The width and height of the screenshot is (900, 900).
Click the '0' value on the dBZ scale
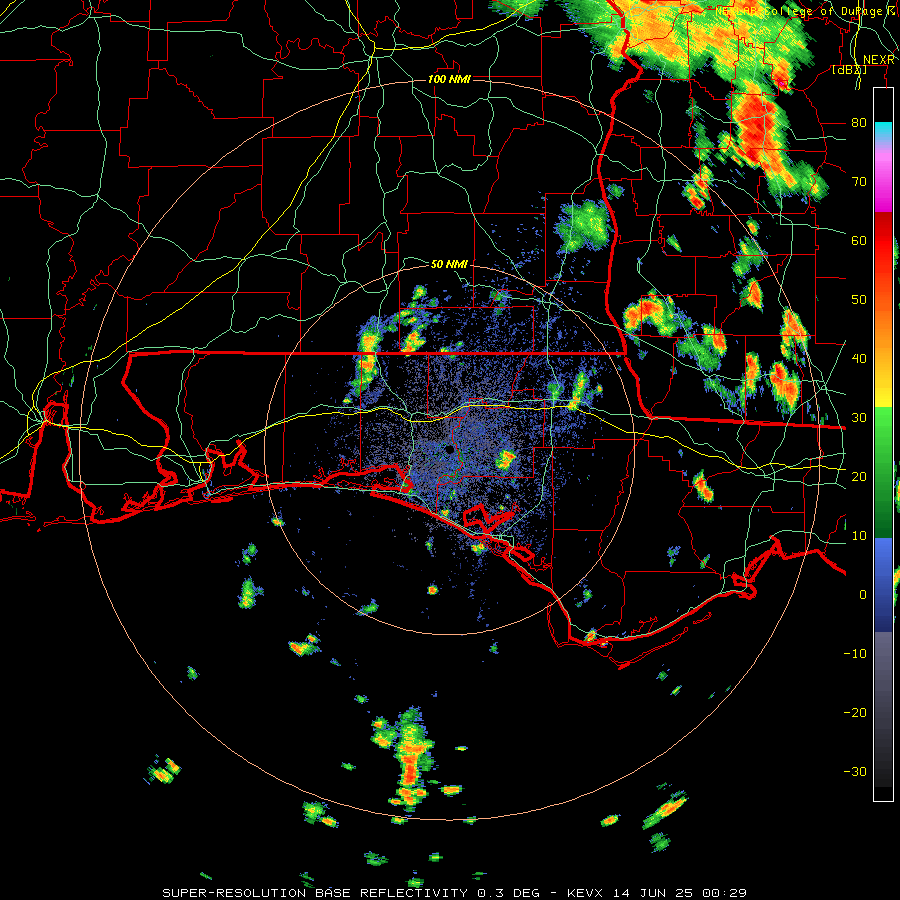coord(863,595)
